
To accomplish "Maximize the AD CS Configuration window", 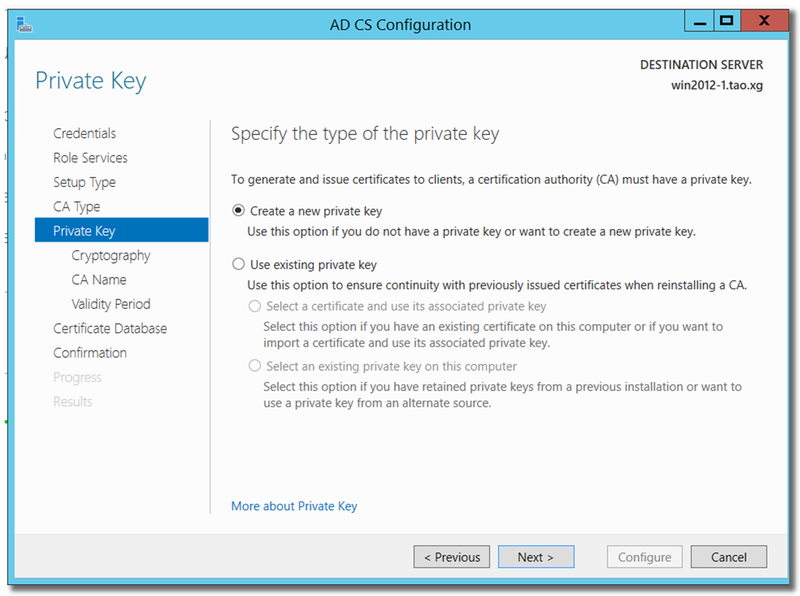I will 726,20.
